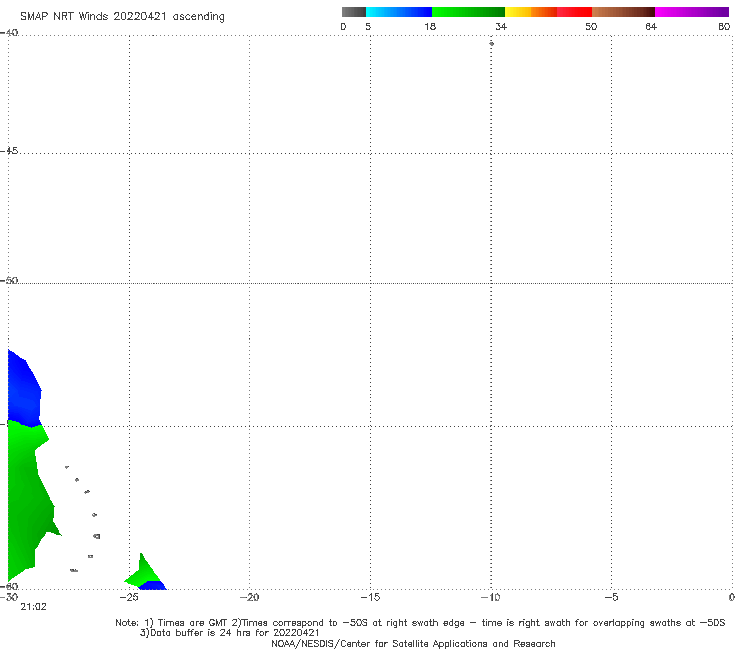Click the color bar label '18'
Screen dimensions: 740x650
(x=430, y=26)
